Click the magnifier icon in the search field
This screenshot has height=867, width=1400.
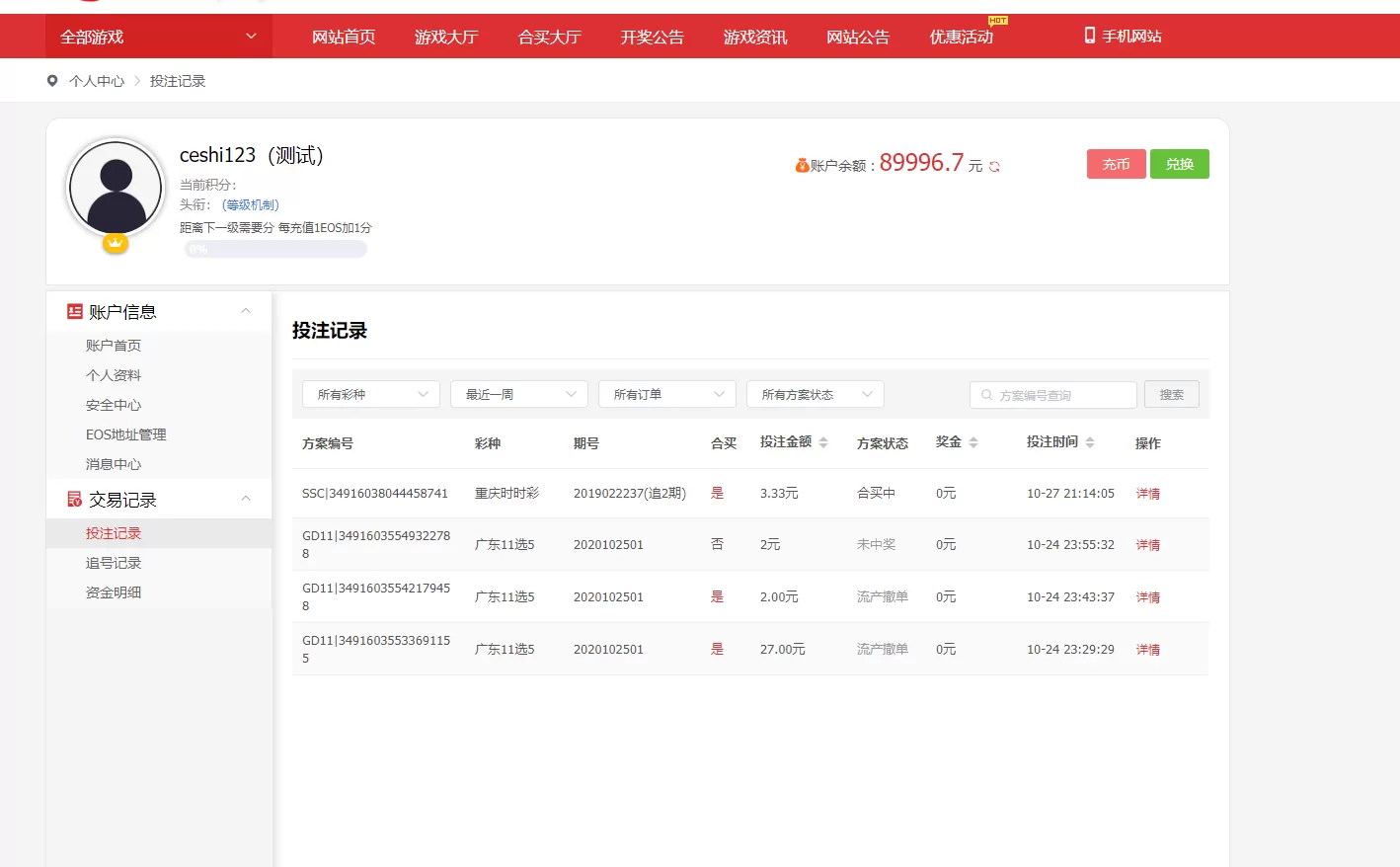coord(986,394)
